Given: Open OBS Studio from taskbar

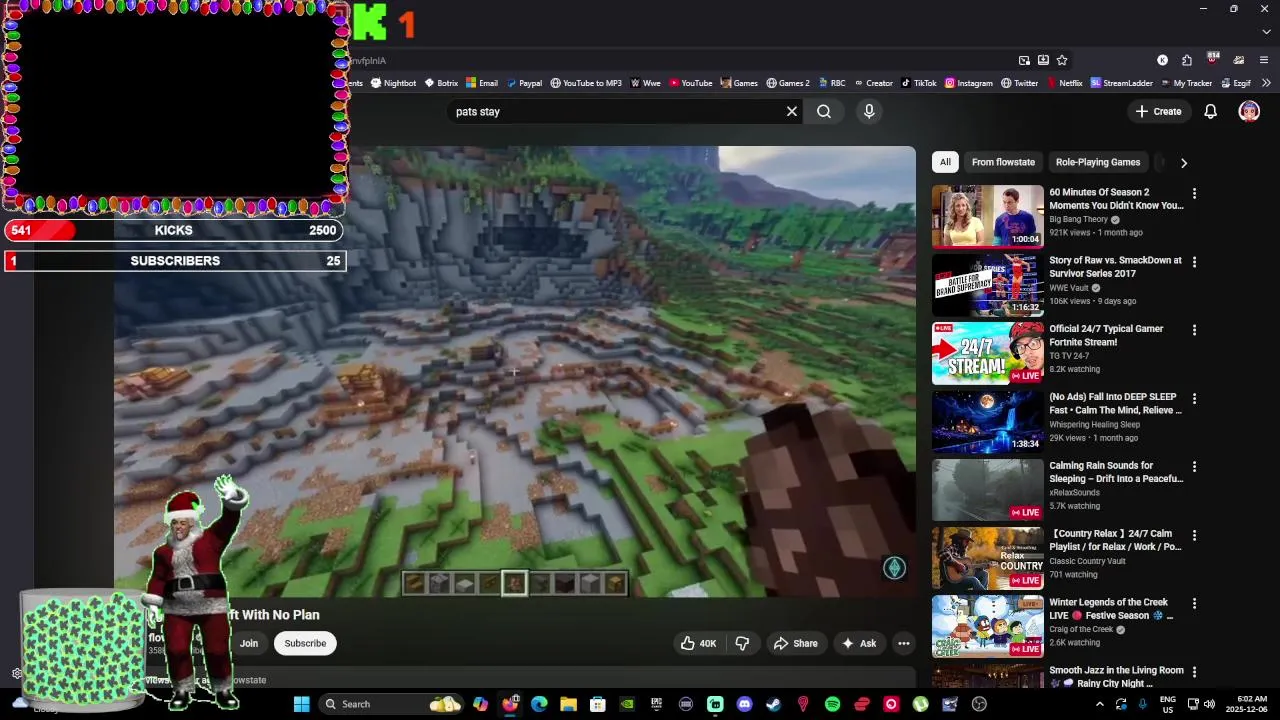Looking at the screenshot, I should 979,704.
